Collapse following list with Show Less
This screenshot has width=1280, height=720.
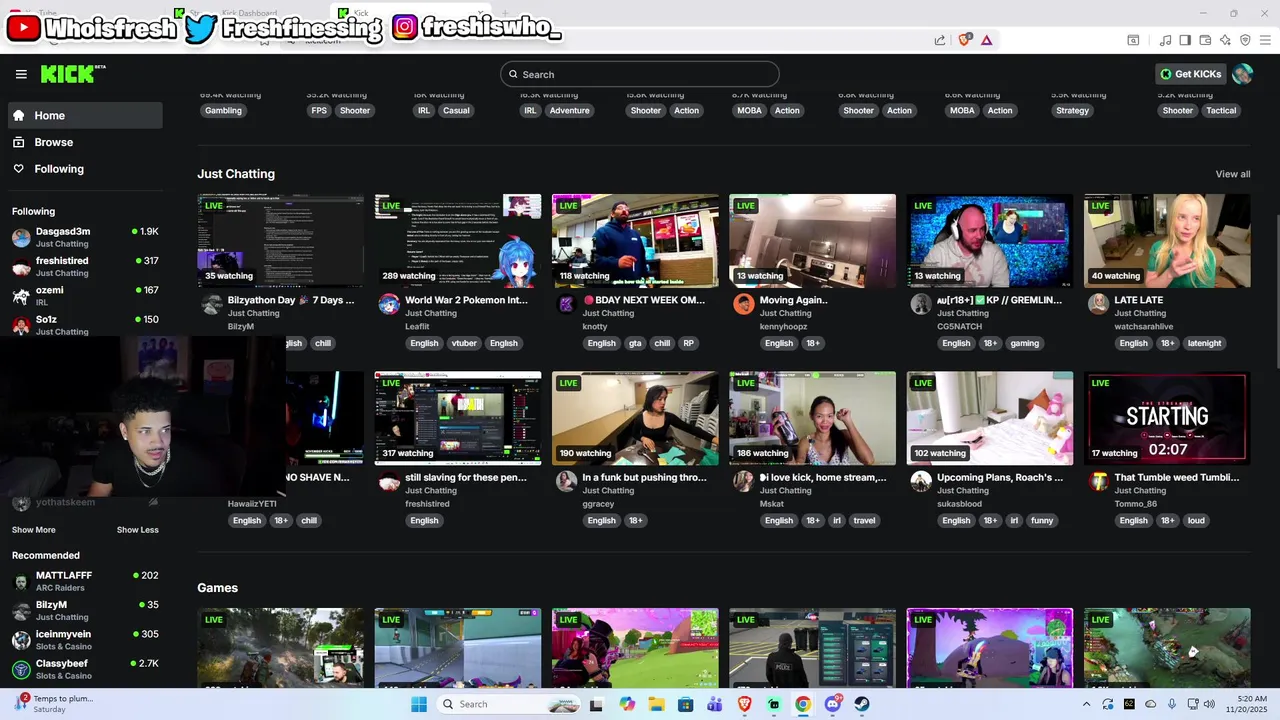tap(138, 530)
